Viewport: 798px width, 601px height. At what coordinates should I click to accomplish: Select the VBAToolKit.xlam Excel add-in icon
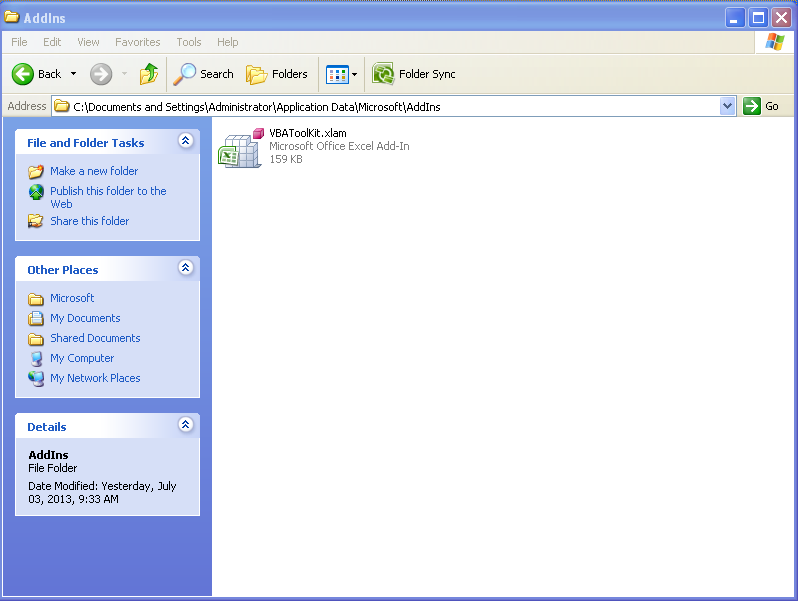[241, 148]
